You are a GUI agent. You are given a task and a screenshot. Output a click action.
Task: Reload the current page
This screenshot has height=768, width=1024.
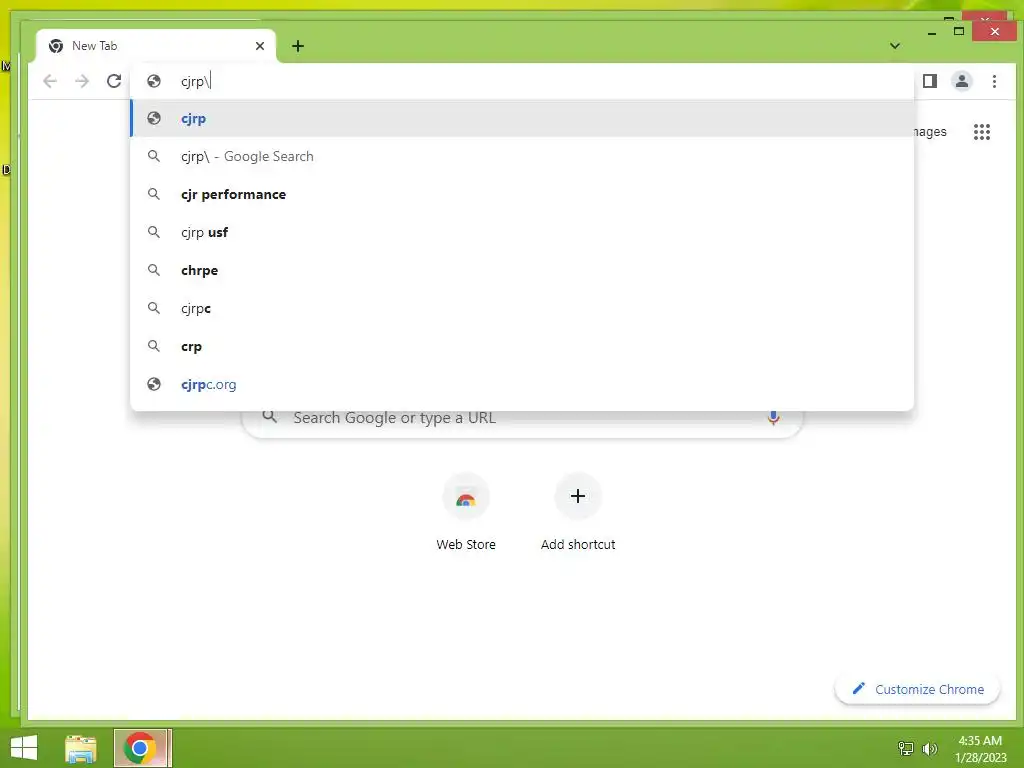pyautogui.click(x=114, y=81)
